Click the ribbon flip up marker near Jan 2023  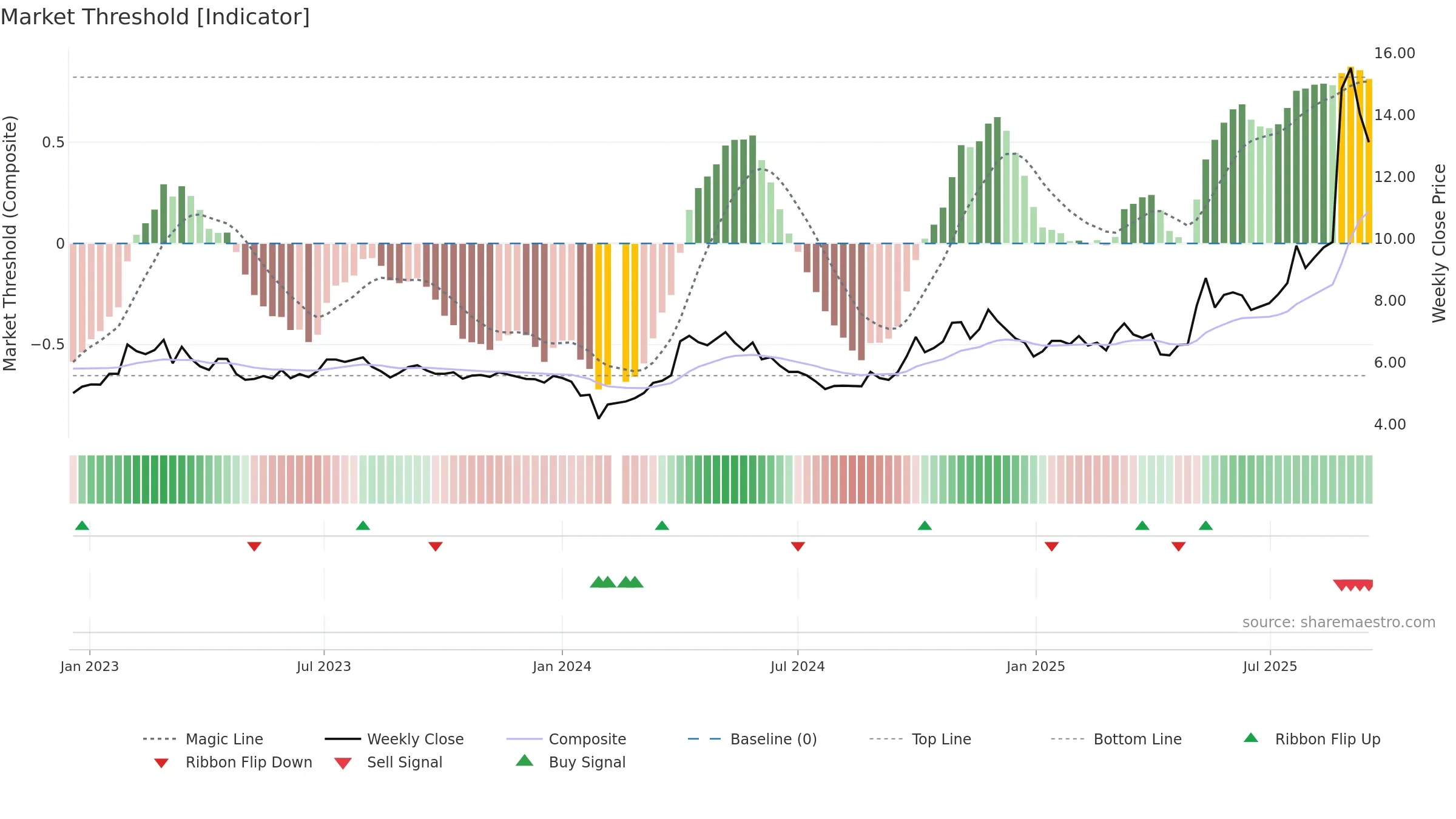82,525
